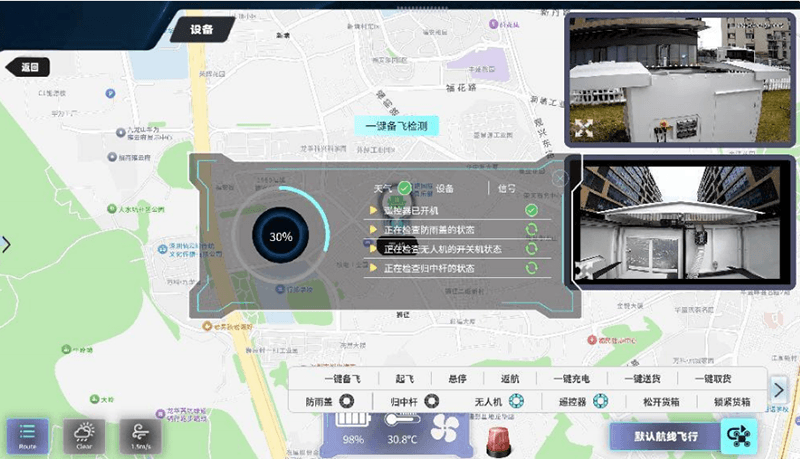Click refresh icon for 归中杆 status check
This screenshot has height=459, width=800.
(x=531, y=268)
